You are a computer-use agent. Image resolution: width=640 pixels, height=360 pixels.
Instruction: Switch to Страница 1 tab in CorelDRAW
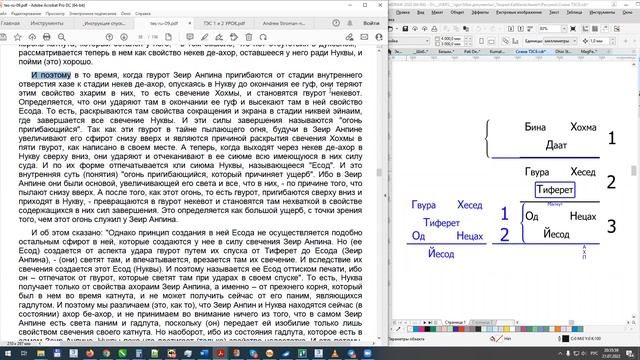pyautogui.click(x=455, y=322)
